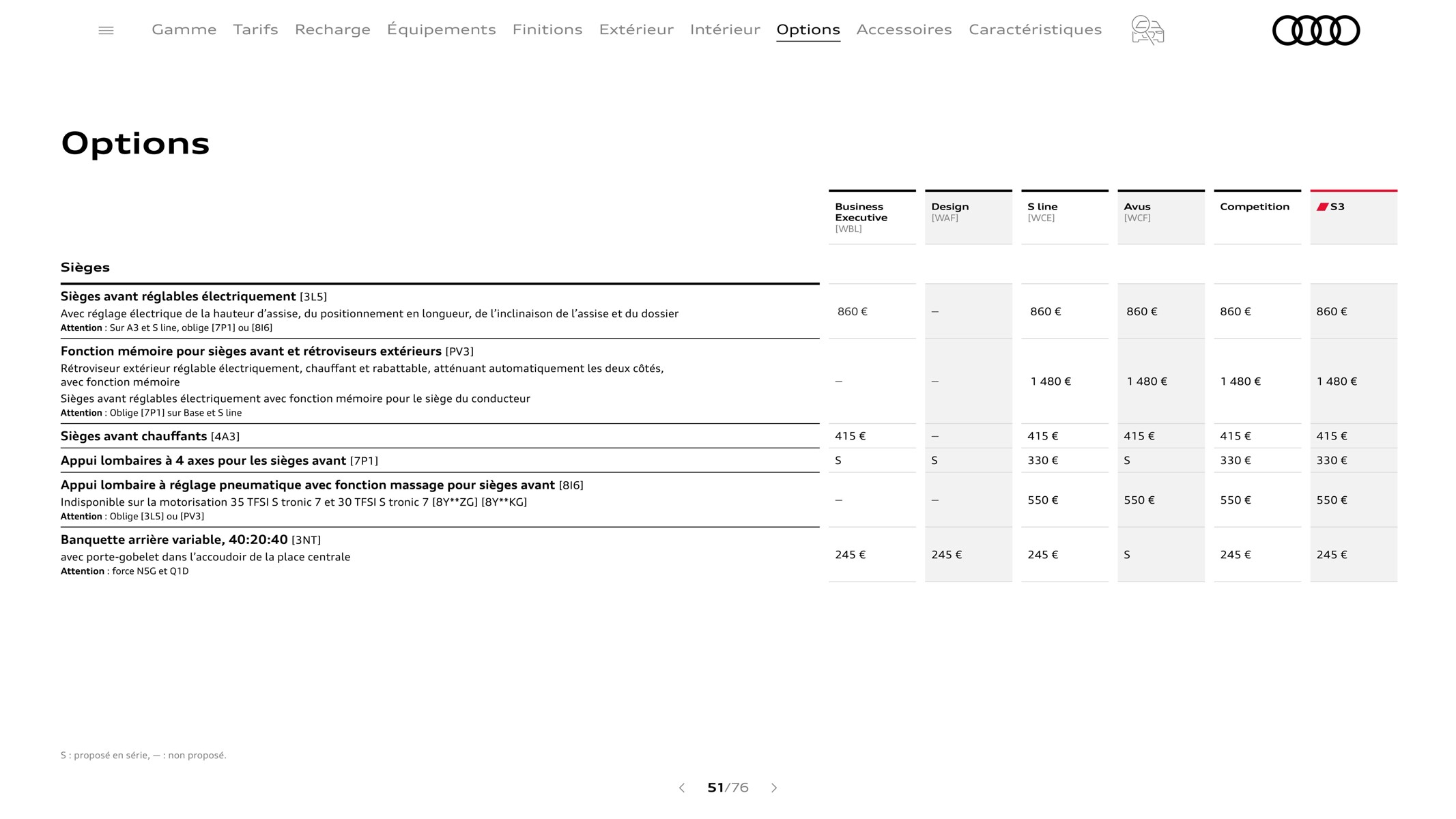Select the Design [WAF] column header

click(969, 217)
